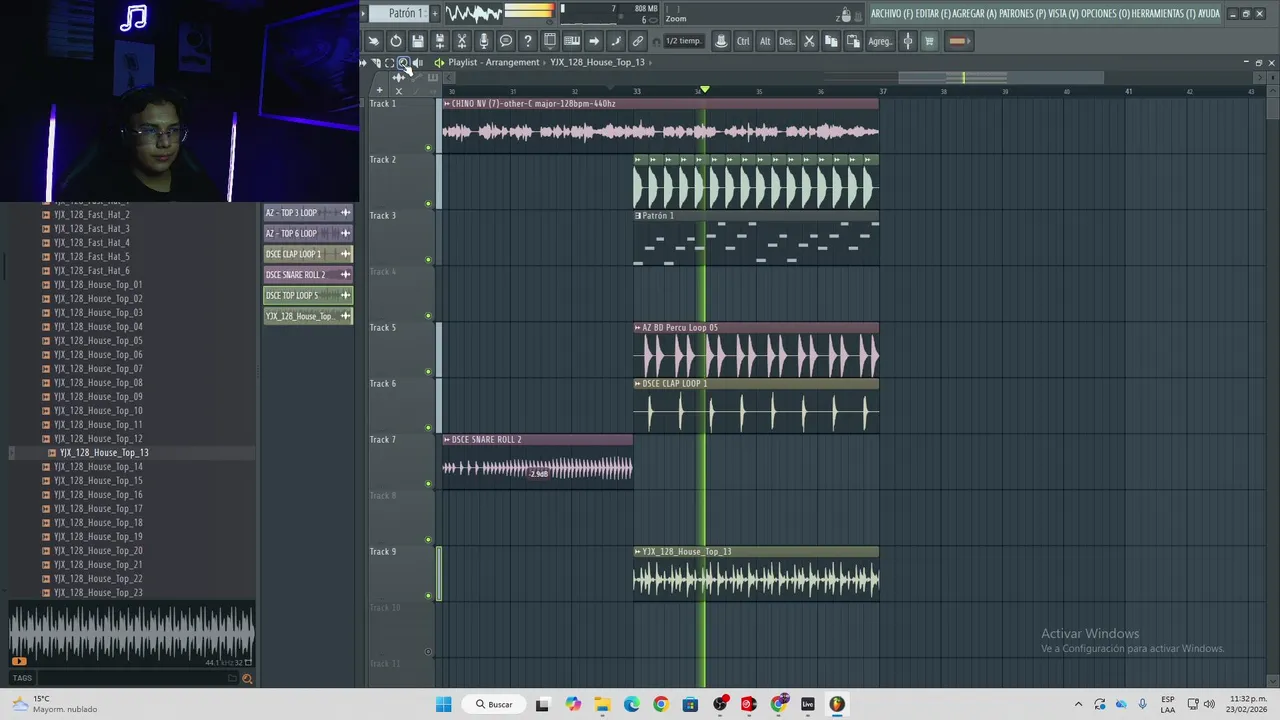Select the zoom magnifier playlist tool

403,62
